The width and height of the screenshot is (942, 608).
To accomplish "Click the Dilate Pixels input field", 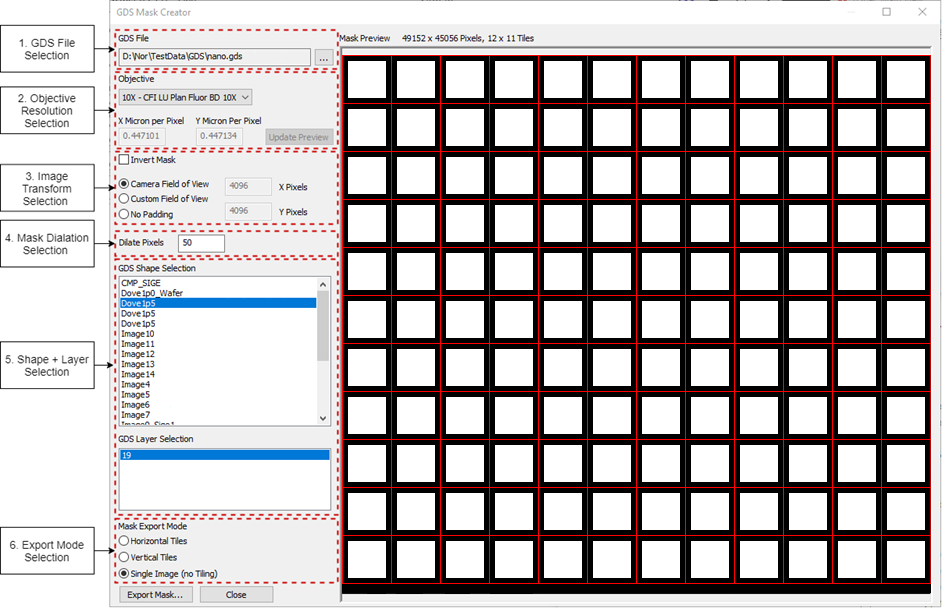I will (x=201, y=243).
